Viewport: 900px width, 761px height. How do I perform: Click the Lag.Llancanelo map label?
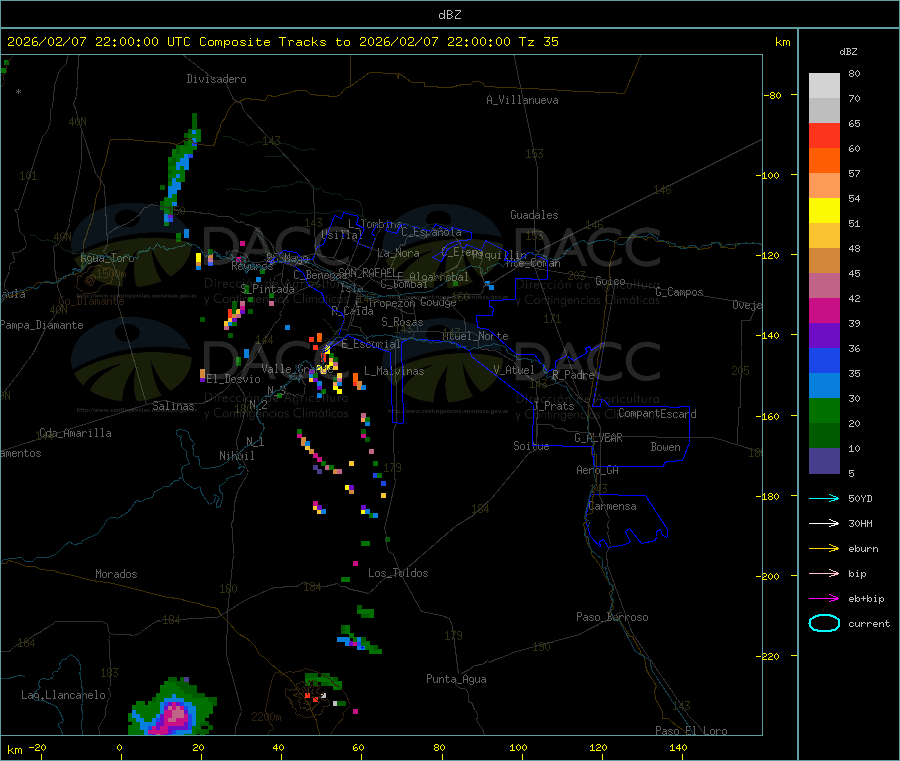point(64,695)
